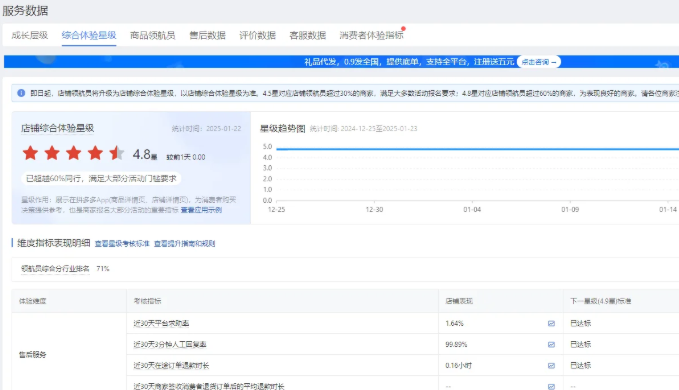
Task: Click the 已达标 status in the 1.64% row
Action: click(581, 323)
